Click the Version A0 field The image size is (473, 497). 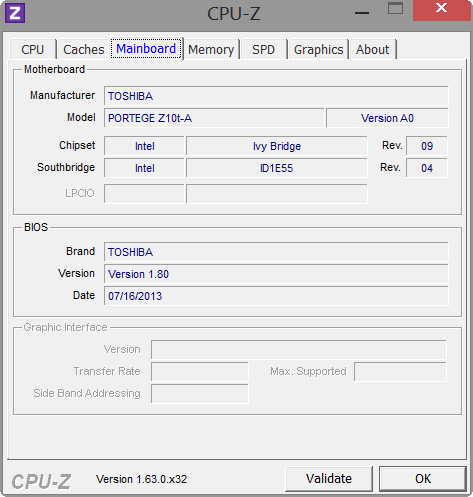pyautogui.click(x=387, y=118)
